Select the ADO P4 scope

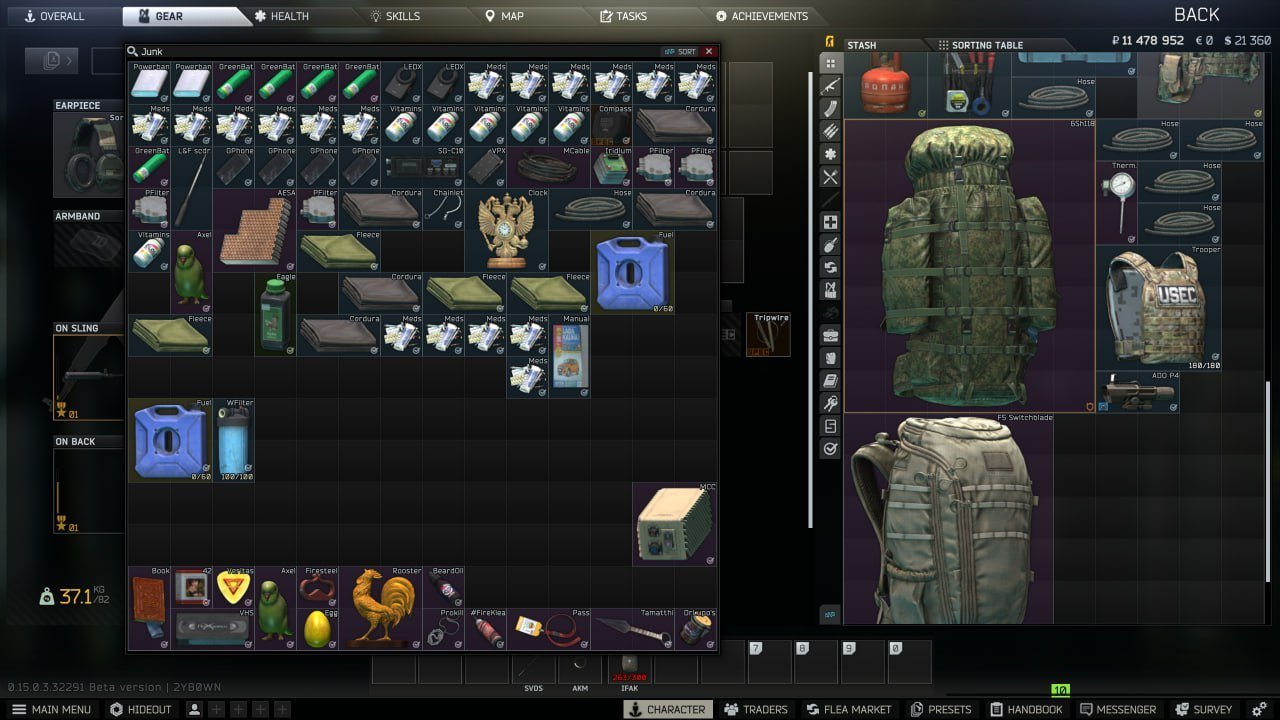pos(1137,392)
